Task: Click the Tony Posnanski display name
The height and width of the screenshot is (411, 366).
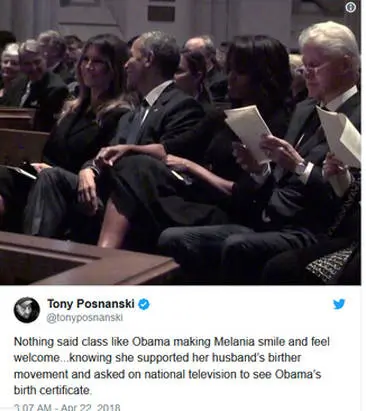Action: tap(91, 304)
